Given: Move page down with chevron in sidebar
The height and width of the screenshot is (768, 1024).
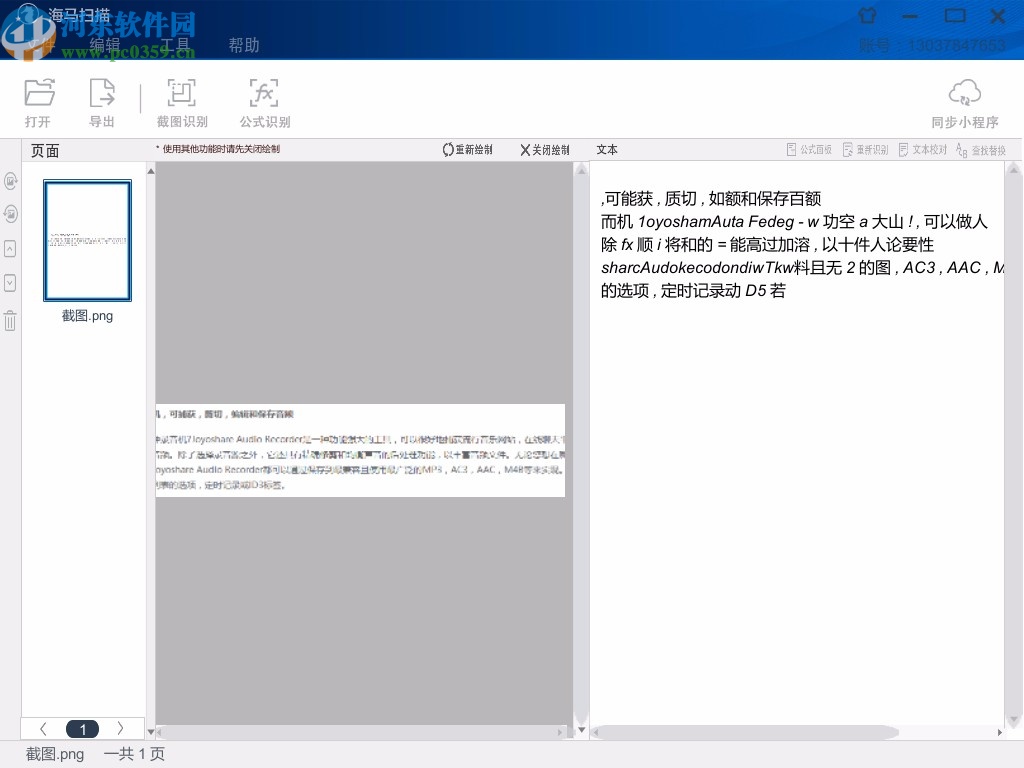Looking at the screenshot, I should tap(10, 284).
